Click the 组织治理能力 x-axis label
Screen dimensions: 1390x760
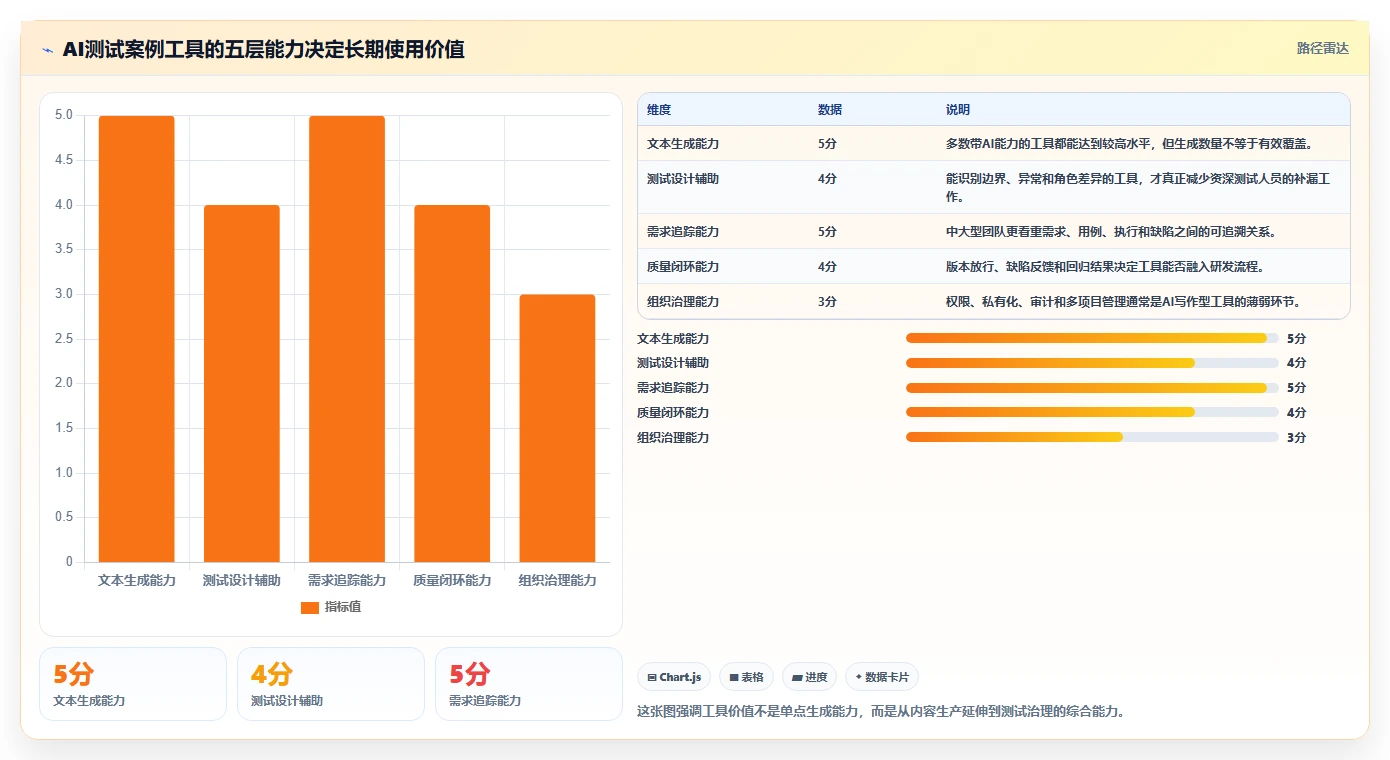pos(557,581)
